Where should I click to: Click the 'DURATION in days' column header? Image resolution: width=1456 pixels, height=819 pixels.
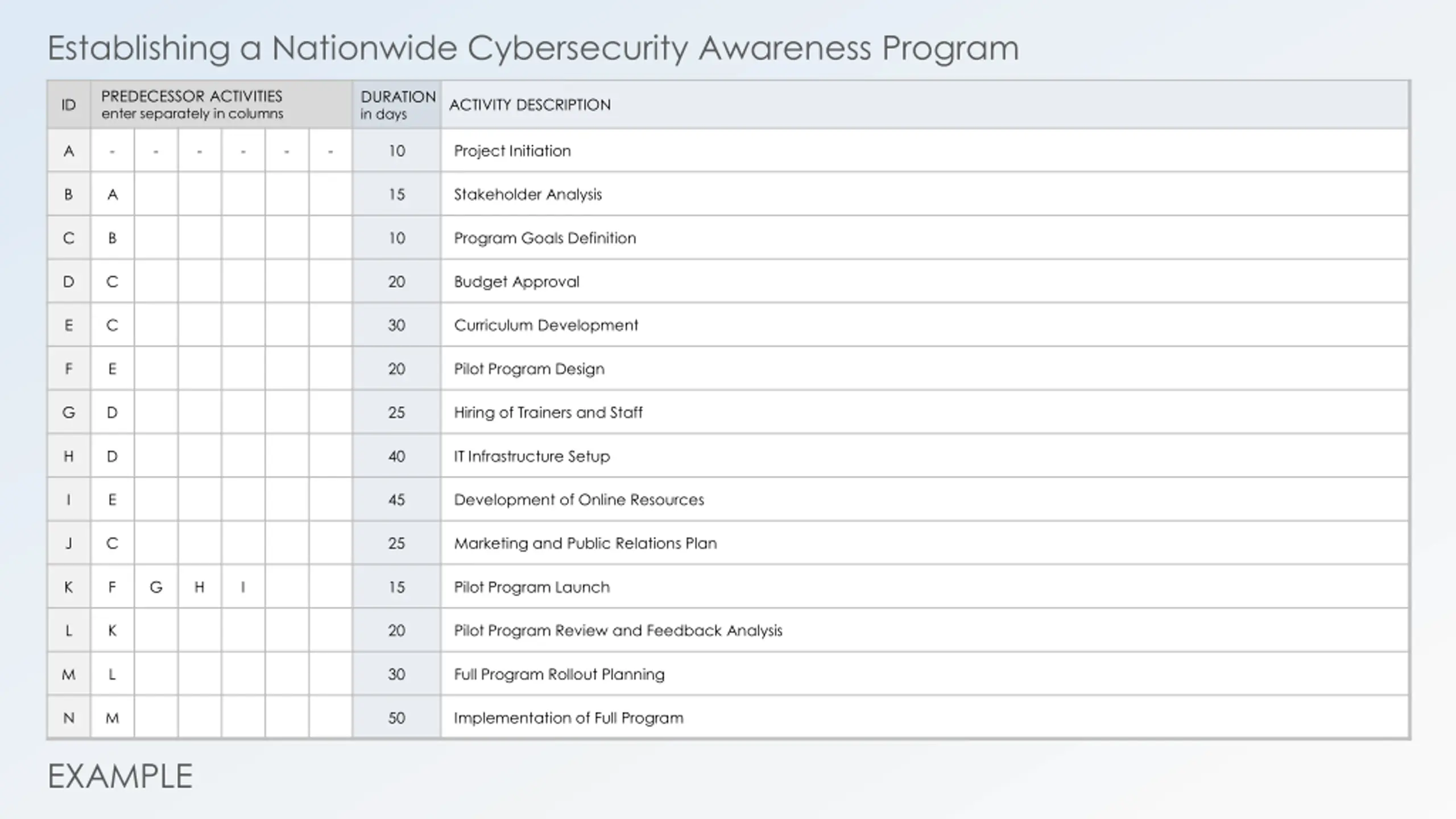coord(396,105)
